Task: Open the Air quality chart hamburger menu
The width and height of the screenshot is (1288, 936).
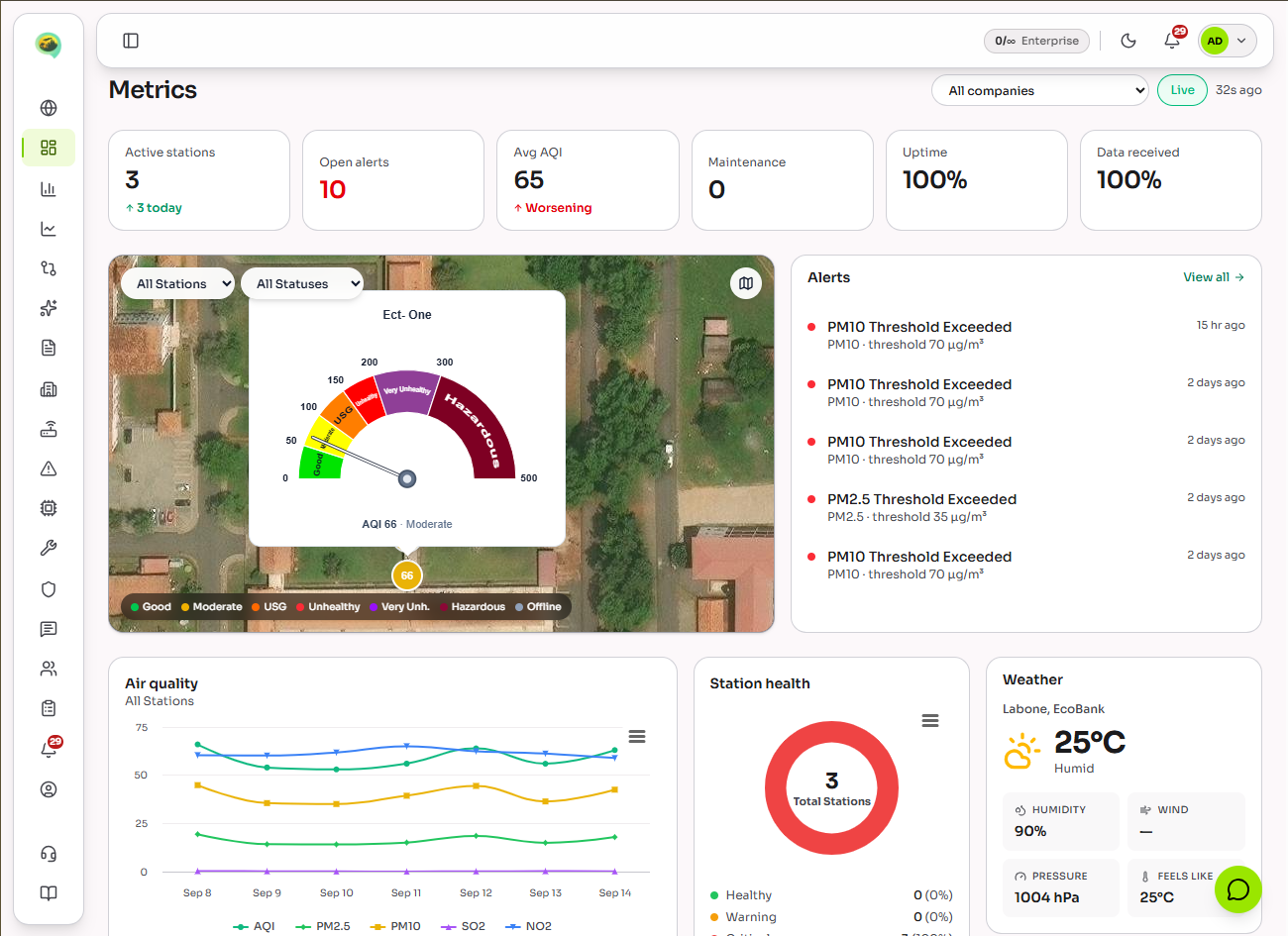Action: point(637,737)
